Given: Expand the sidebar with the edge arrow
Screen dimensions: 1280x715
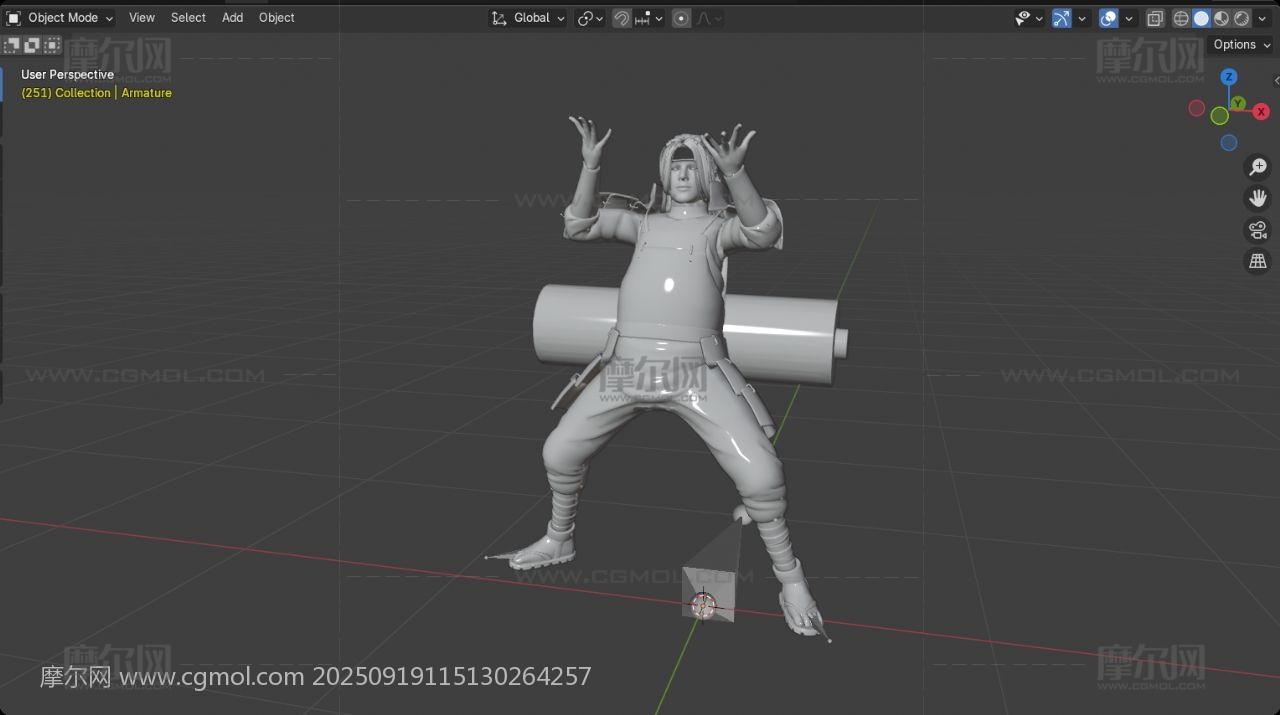Looking at the screenshot, I should [x=1276, y=80].
